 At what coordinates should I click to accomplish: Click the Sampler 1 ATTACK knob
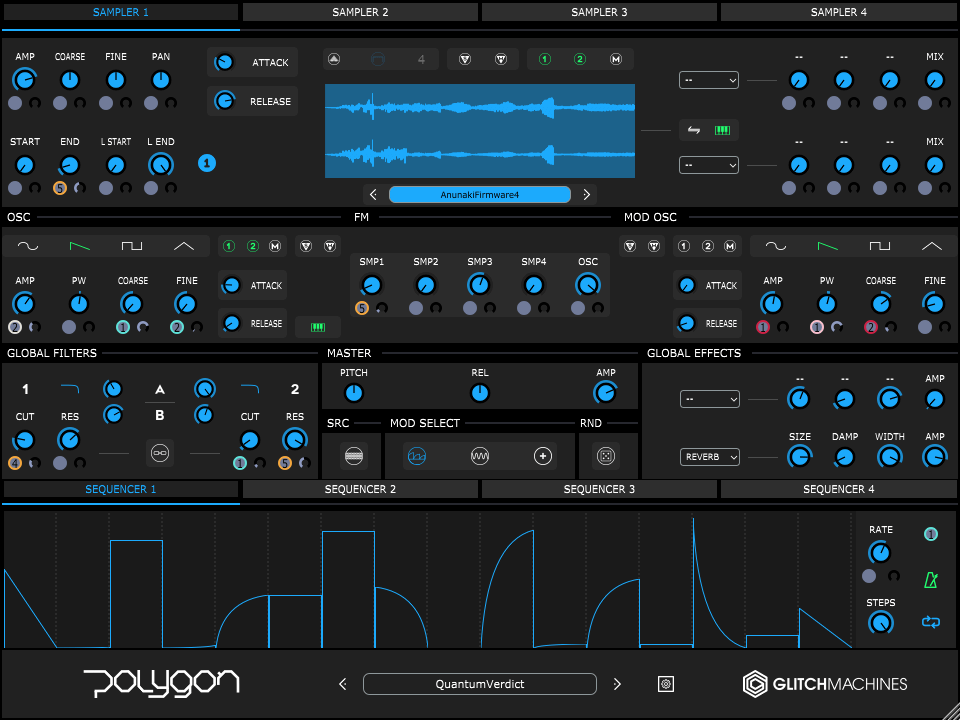[224, 62]
